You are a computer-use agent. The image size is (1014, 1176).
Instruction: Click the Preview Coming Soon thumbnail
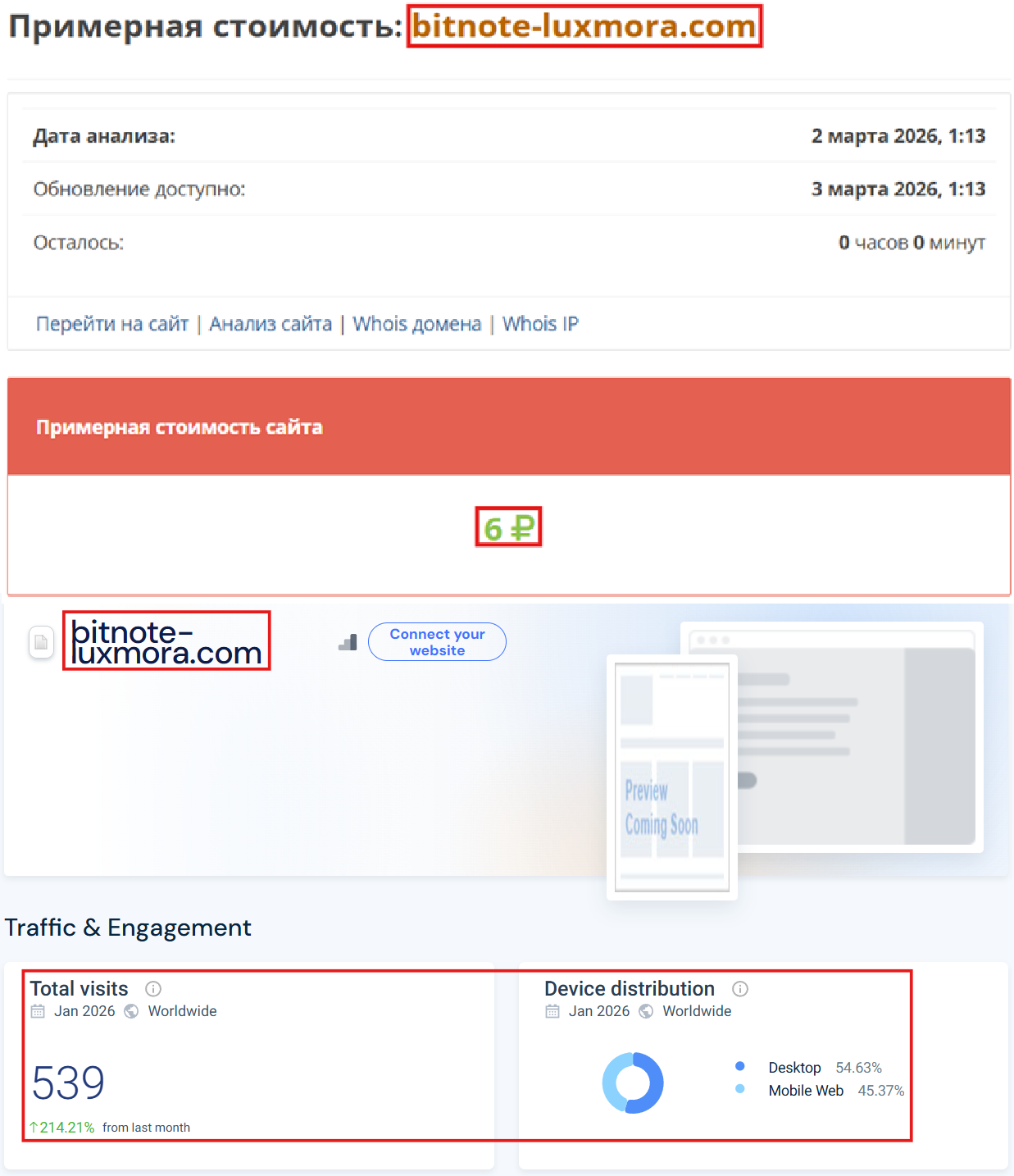(671, 776)
